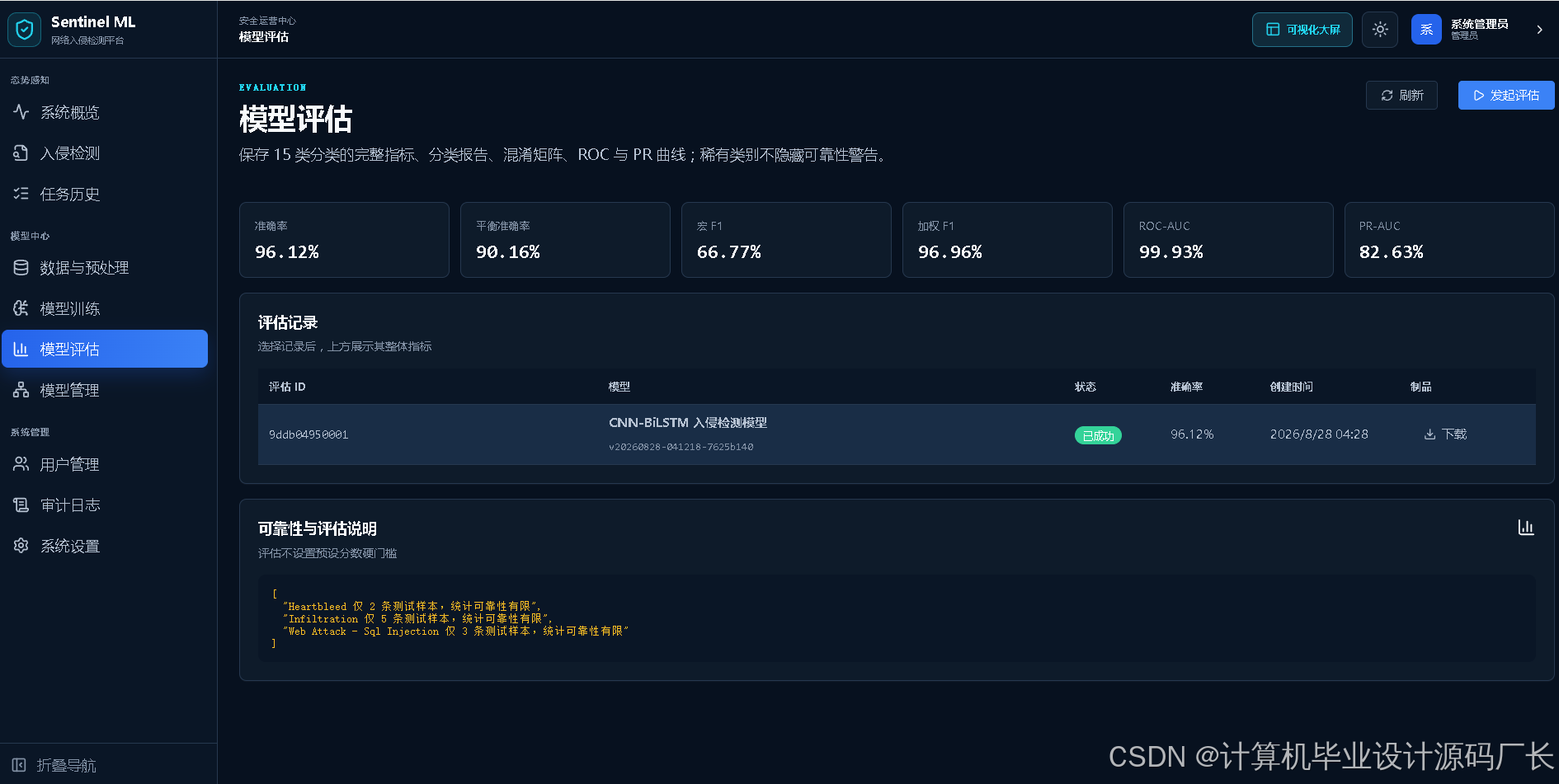
Task: Open 用户管理 page
Action: (x=105, y=464)
